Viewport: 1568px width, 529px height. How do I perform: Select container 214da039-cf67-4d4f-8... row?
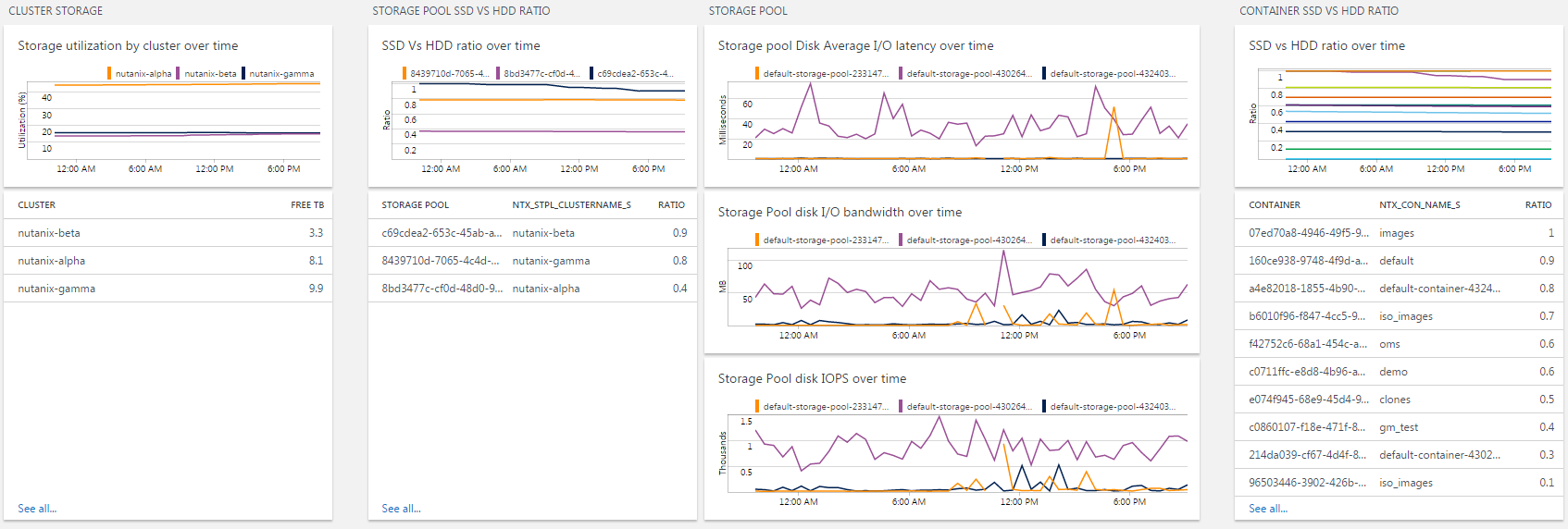point(1400,455)
